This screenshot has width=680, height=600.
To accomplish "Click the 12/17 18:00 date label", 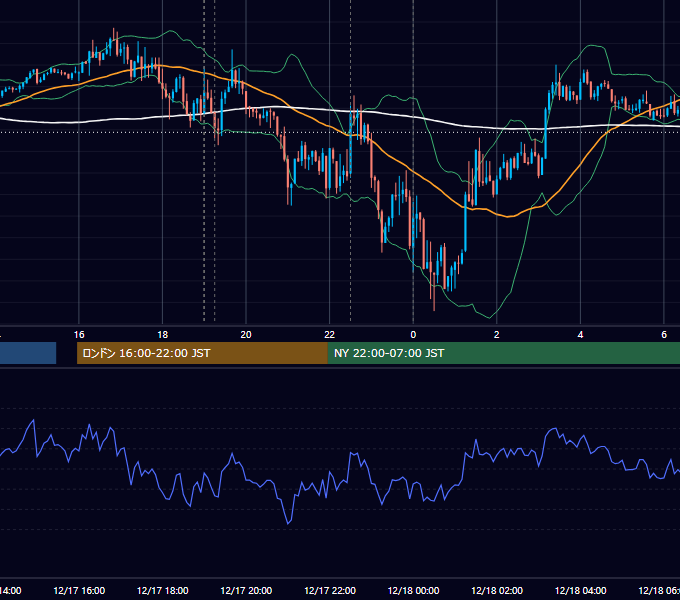I will pos(163,590).
